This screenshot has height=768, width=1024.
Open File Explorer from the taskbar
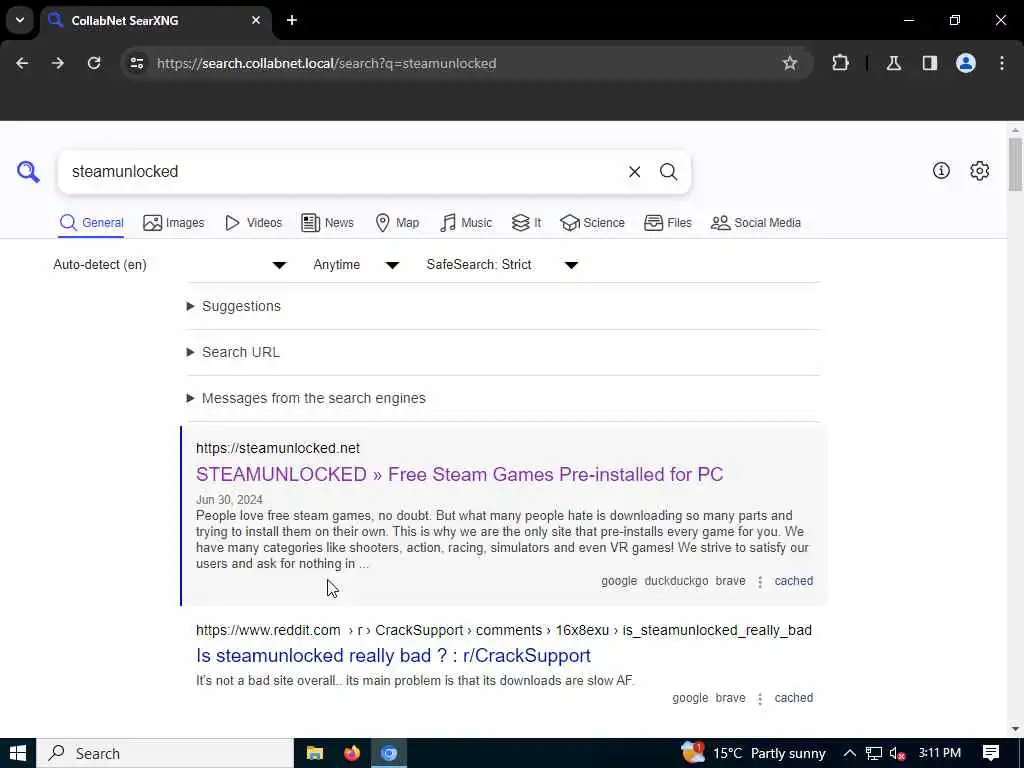[x=315, y=753]
